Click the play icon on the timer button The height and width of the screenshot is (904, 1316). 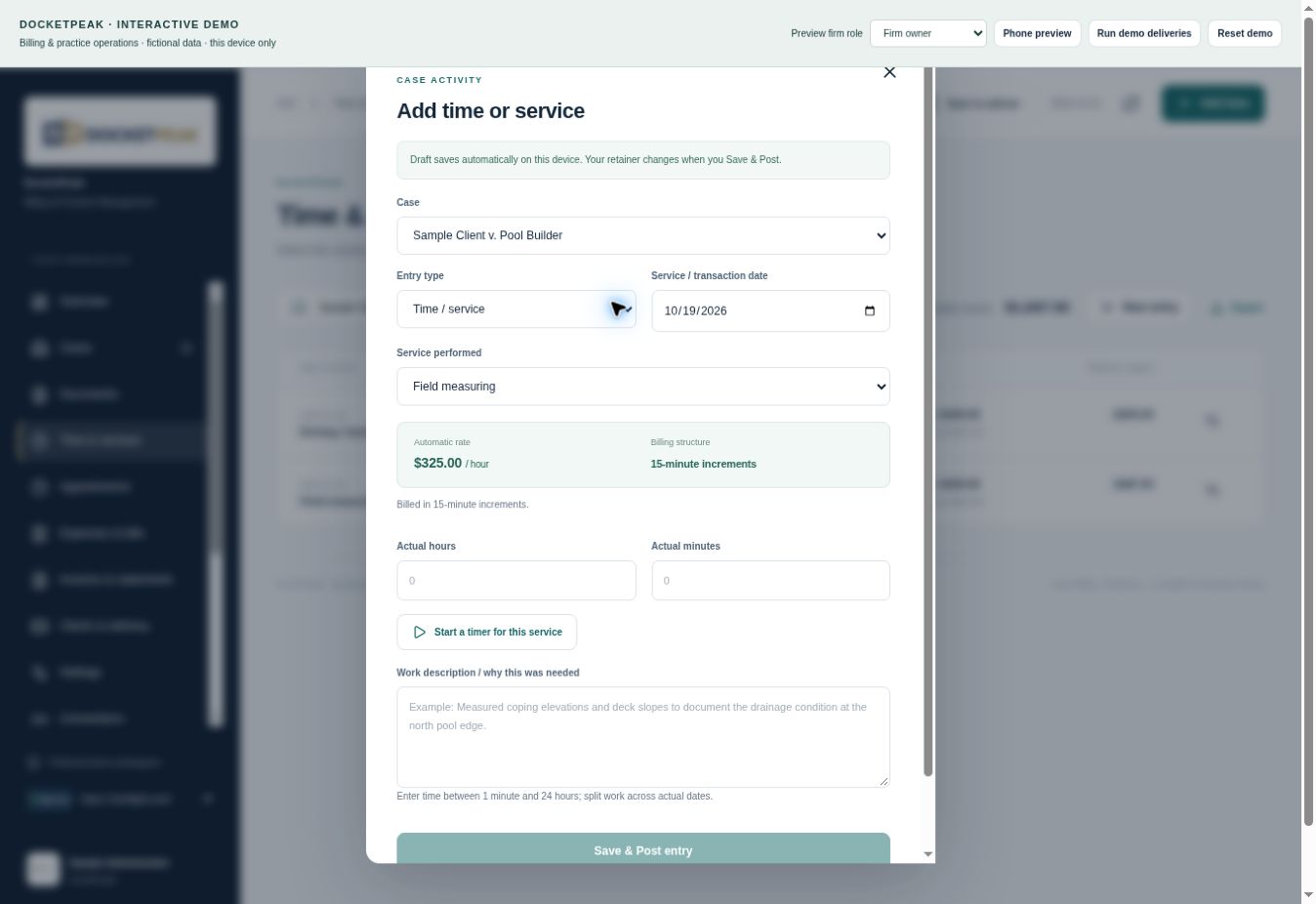(x=420, y=632)
